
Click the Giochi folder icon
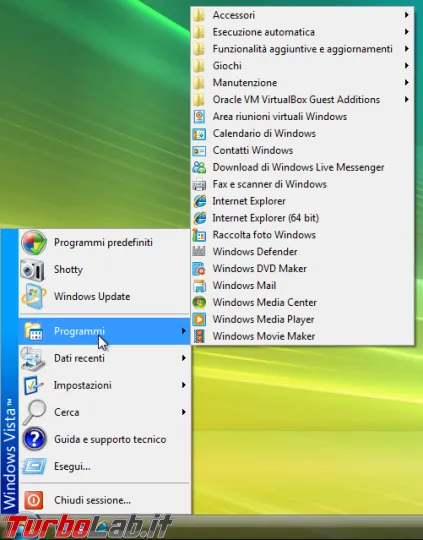tap(199, 66)
